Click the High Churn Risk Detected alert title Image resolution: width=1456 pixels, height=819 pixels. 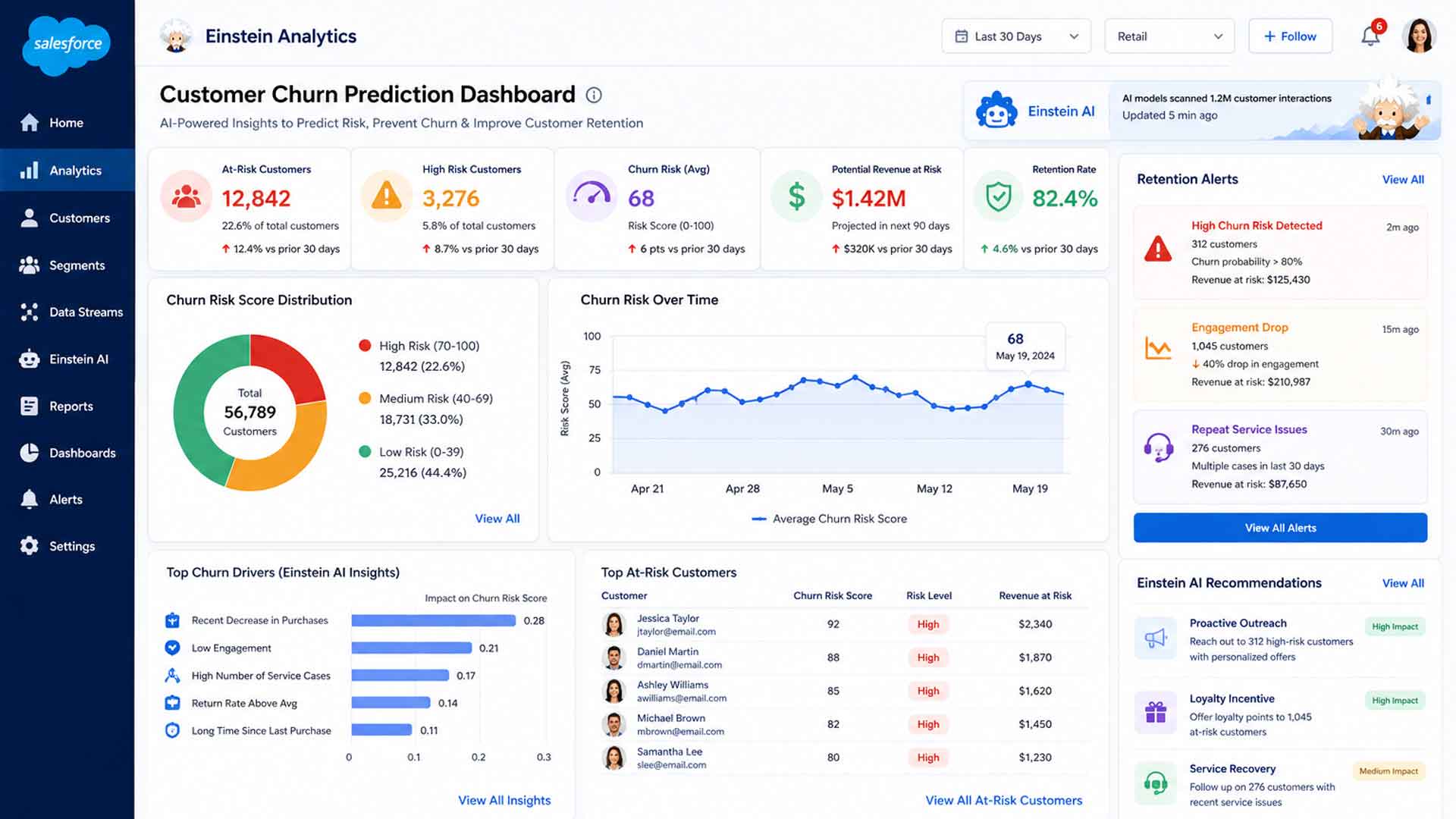1257,226
